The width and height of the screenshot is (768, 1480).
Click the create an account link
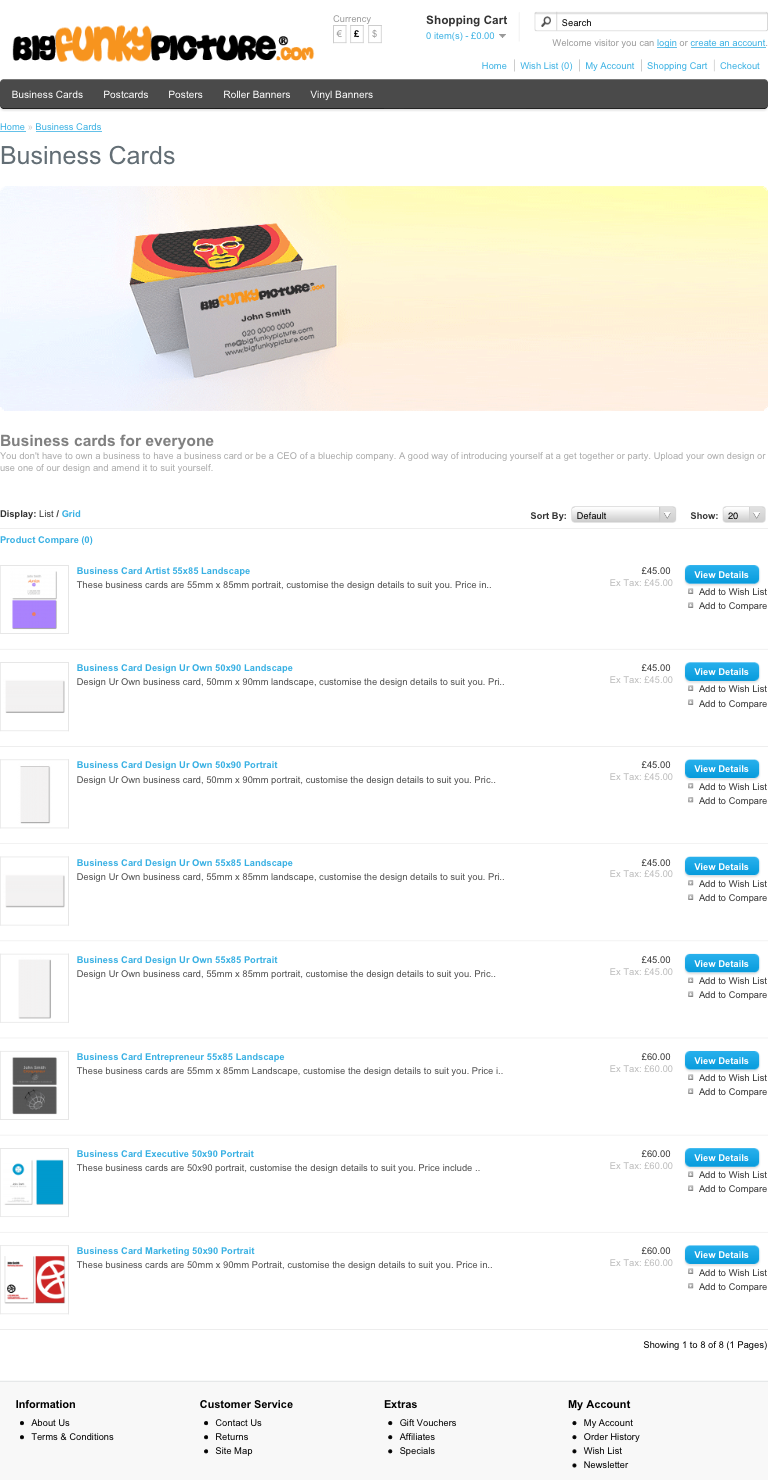pos(727,43)
